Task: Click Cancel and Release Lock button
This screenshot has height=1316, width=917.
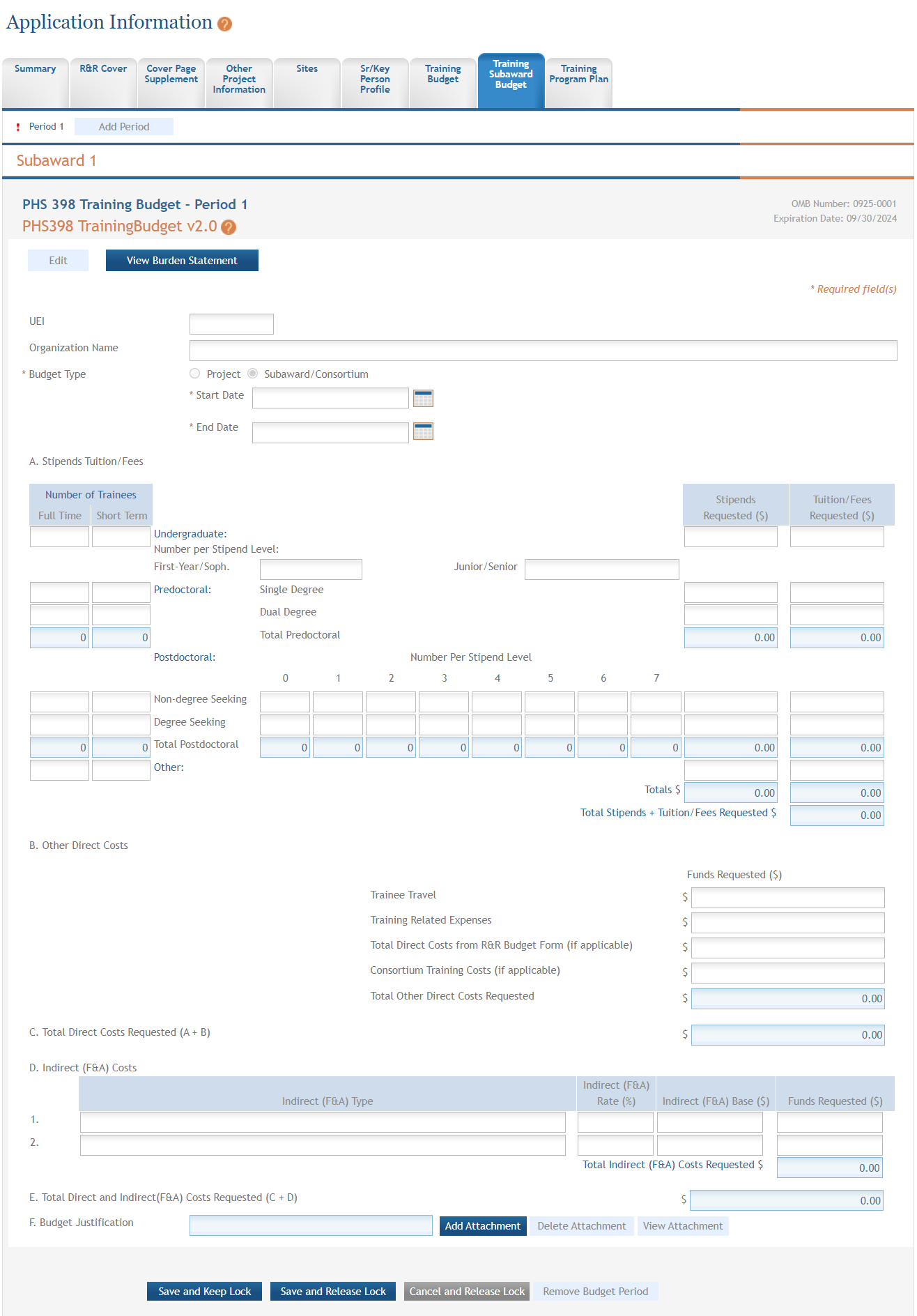Action: (467, 1292)
